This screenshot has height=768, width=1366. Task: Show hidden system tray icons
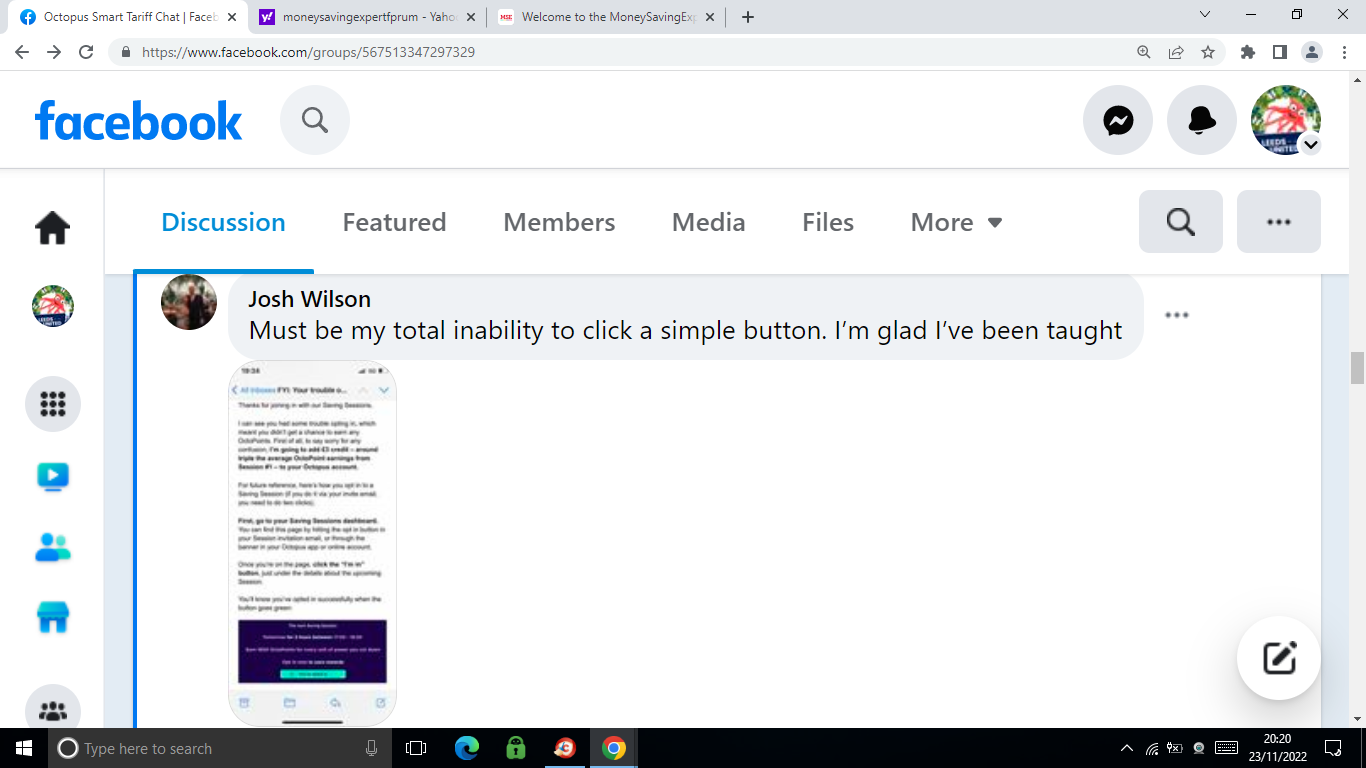(1127, 748)
